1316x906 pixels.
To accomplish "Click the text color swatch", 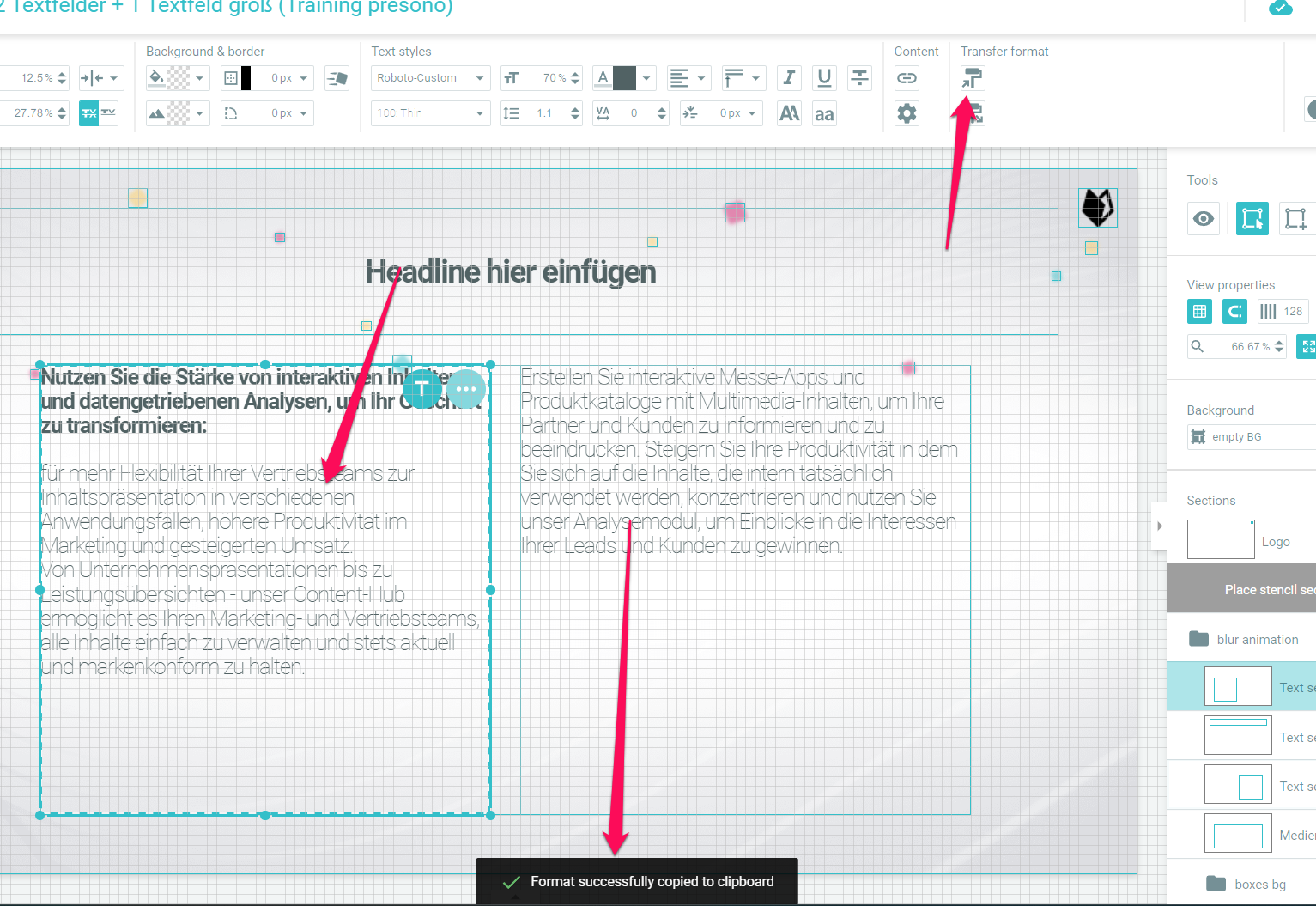I will point(625,78).
